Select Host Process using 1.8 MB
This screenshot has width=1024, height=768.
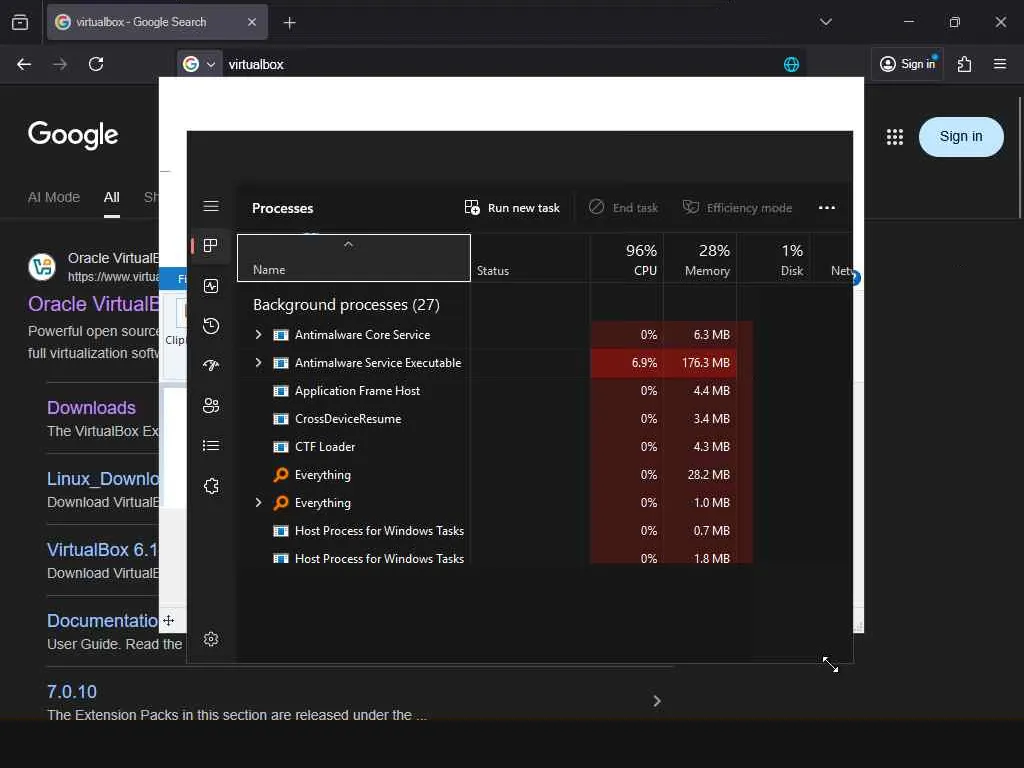[379, 558]
